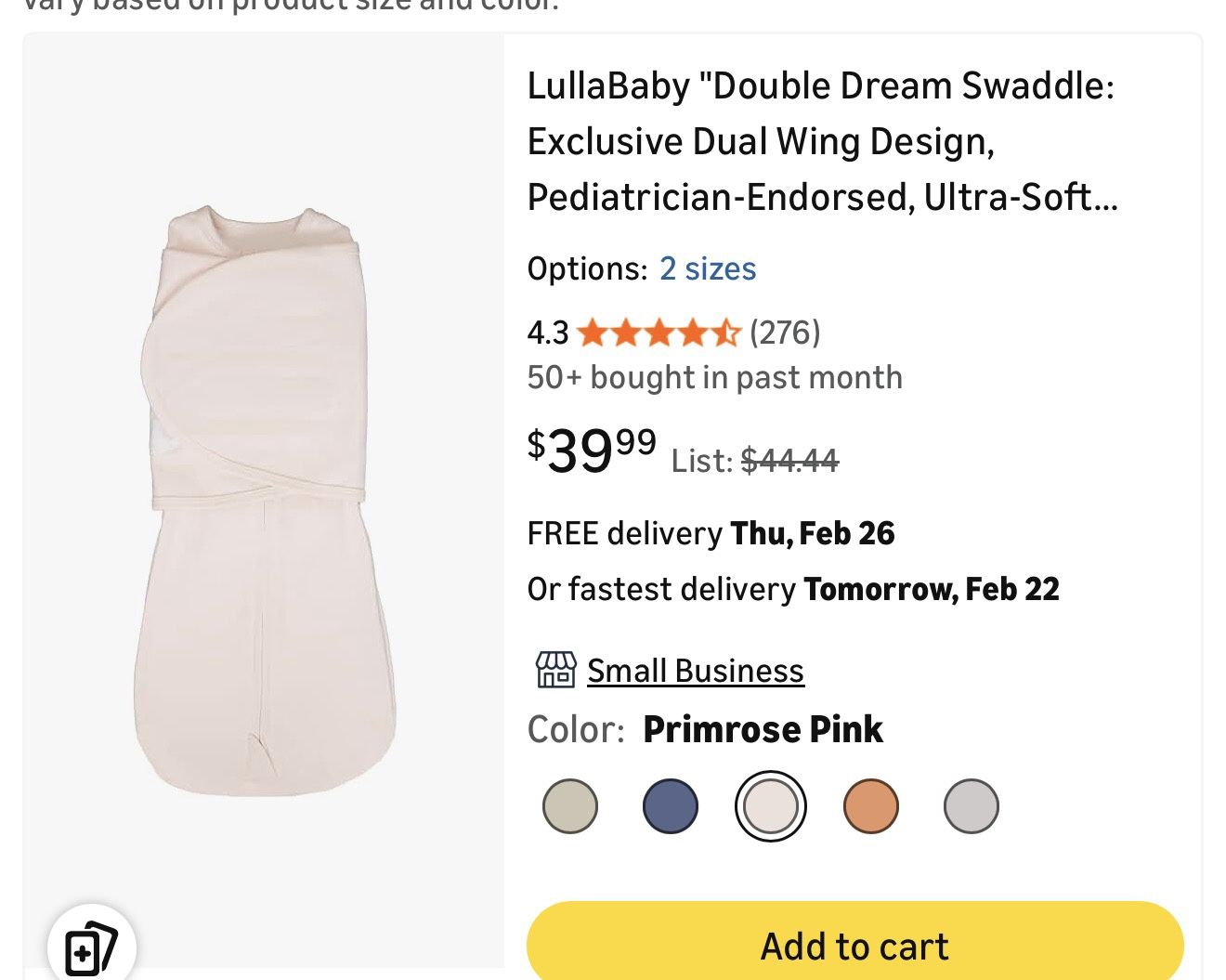Click the strikethrough $44.44 list price
This screenshot has height=980, width=1226.
(x=789, y=461)
